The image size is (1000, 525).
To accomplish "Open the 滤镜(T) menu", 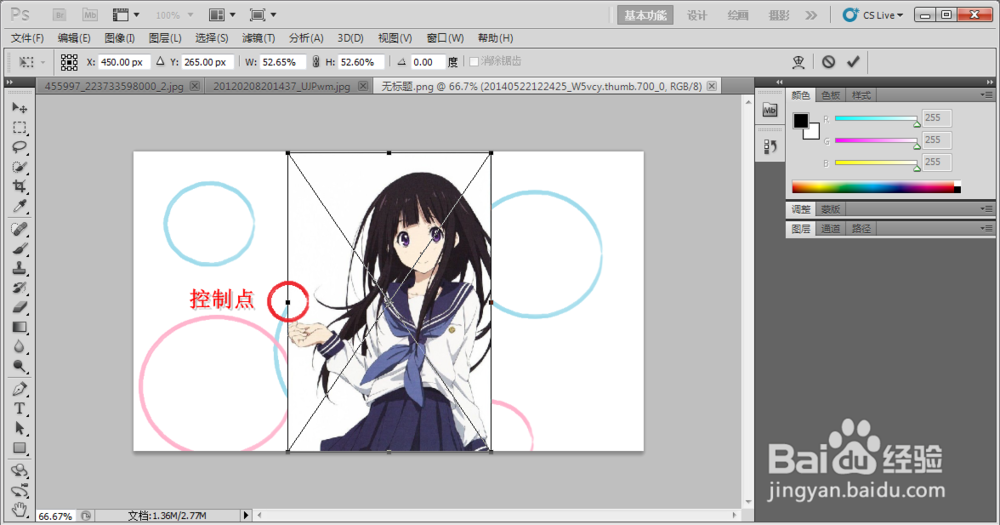I will [x=258, y=38].
